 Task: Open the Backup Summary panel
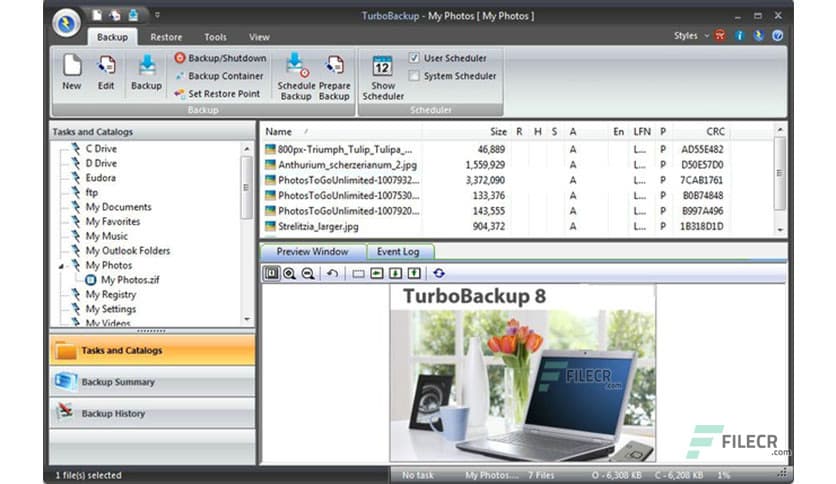(152, 382)
